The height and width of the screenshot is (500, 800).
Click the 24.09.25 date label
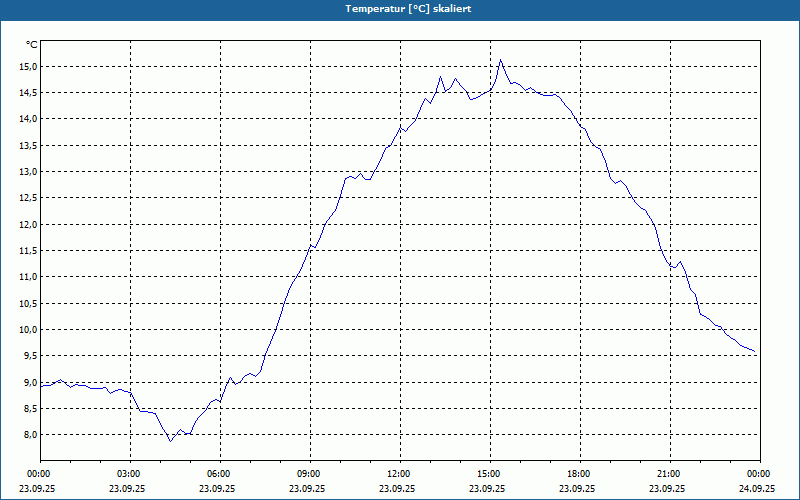[x=757, y=488]
